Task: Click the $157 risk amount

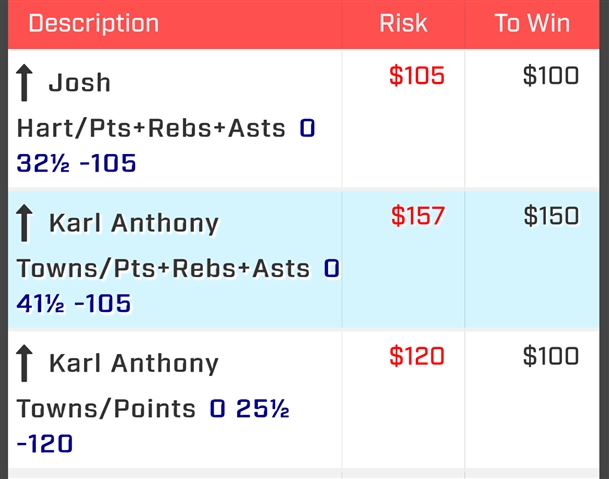Action: [x=418, y=216]
